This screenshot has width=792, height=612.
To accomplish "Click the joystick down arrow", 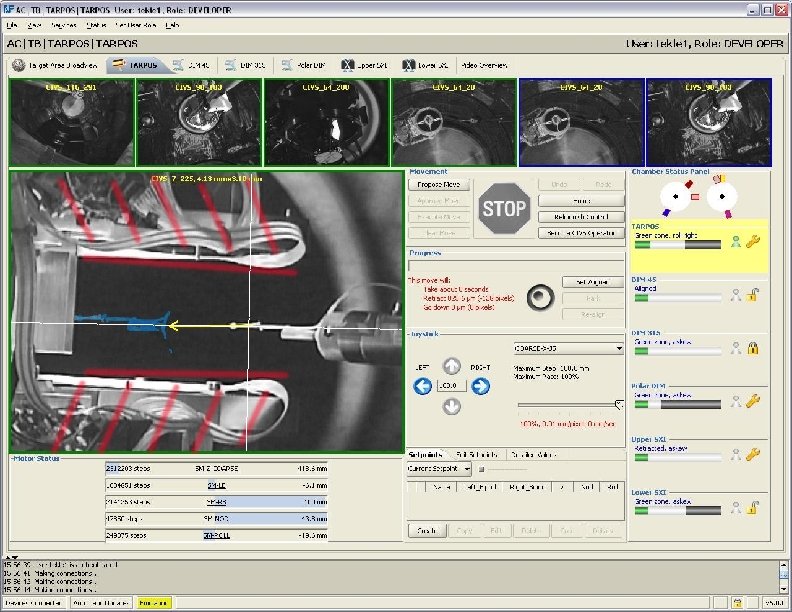I will pos(452,406).
